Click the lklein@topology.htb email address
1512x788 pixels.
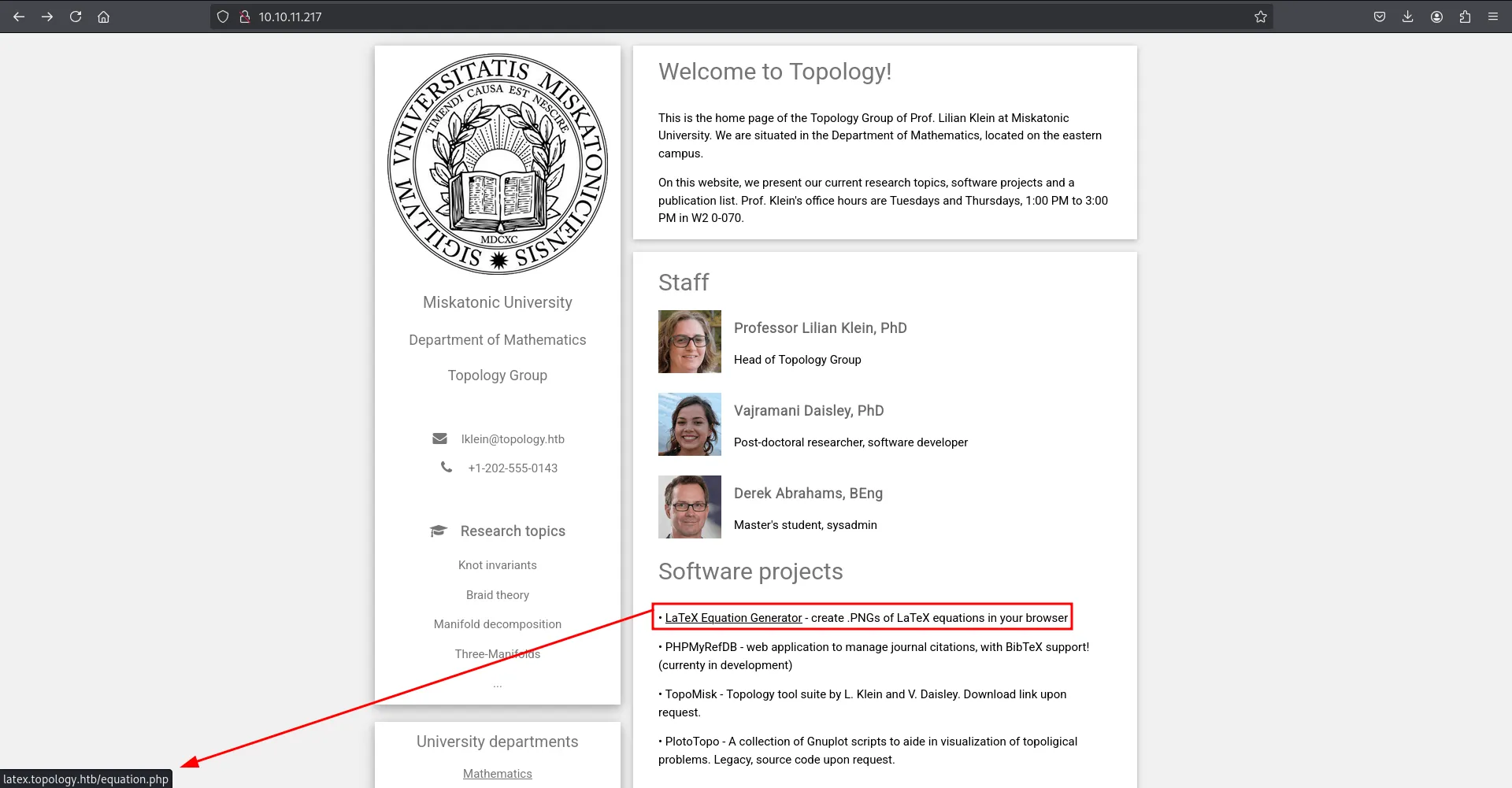click(x=513, y=439)
